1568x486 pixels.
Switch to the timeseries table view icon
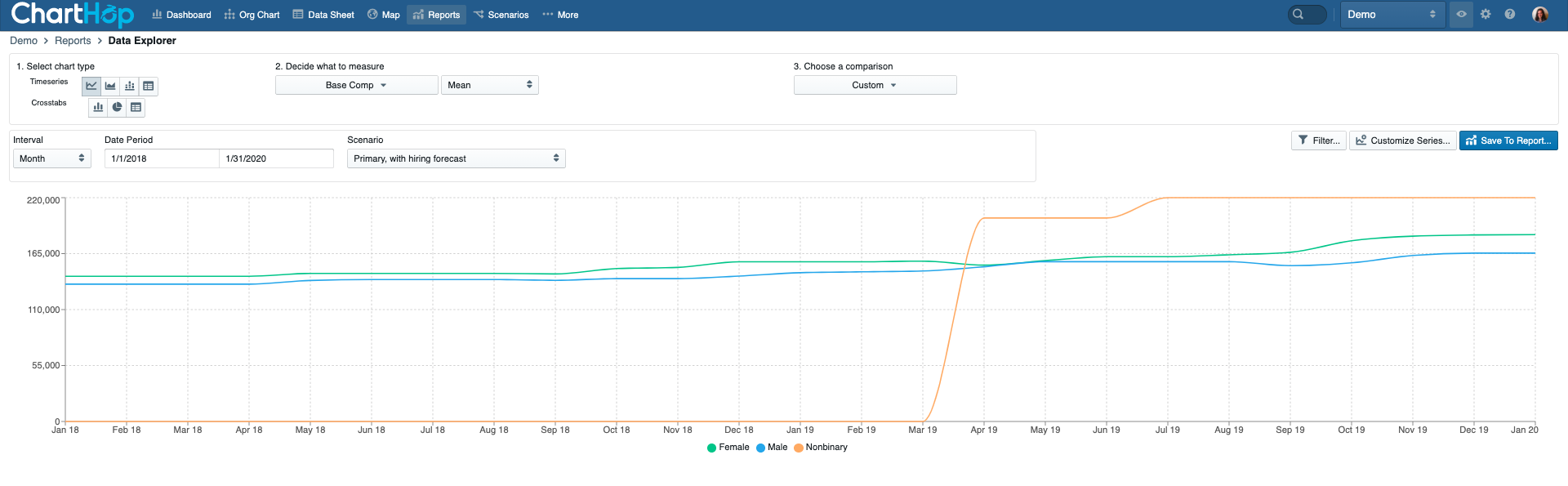click(149, 86)
